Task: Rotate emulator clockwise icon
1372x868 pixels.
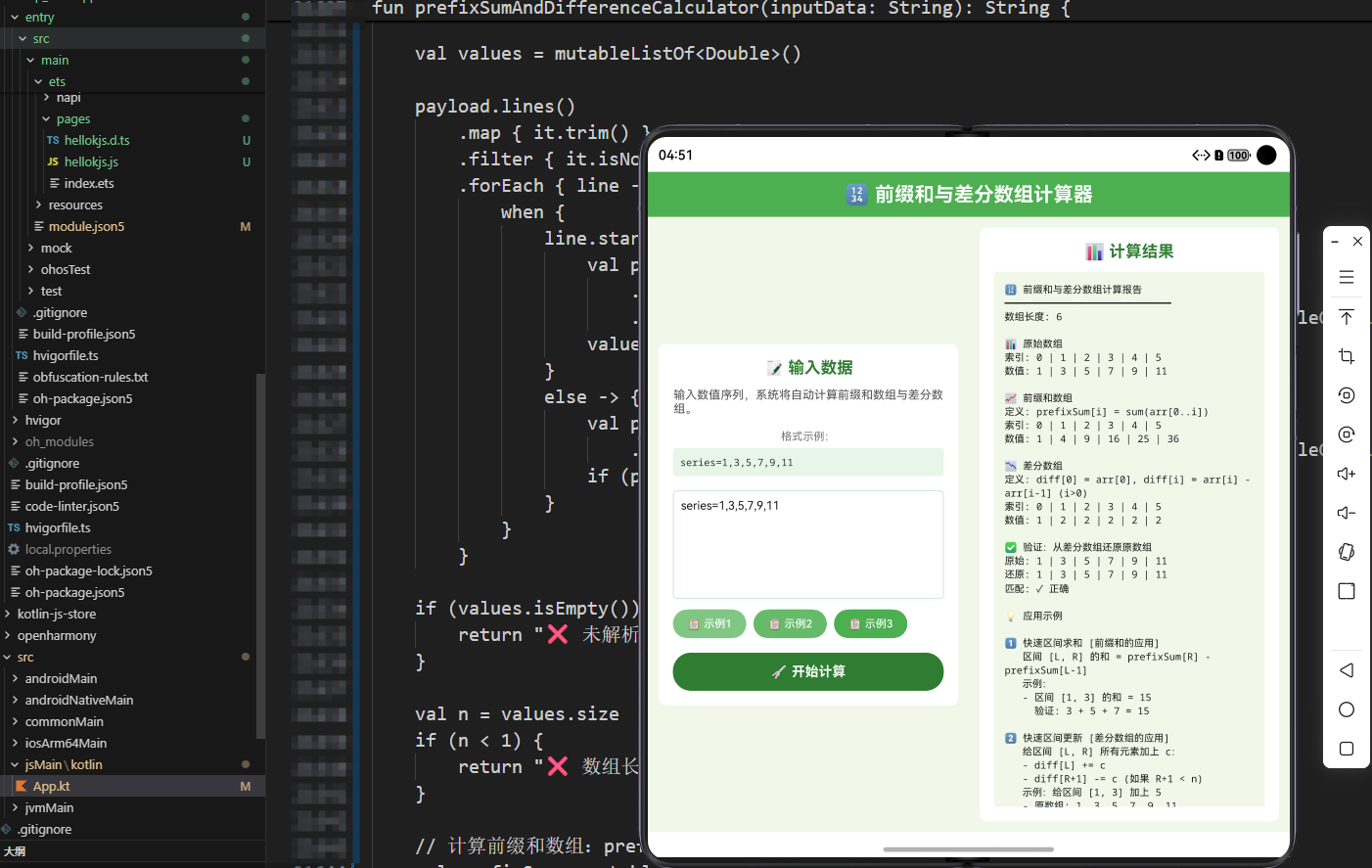Action: 1347,434
